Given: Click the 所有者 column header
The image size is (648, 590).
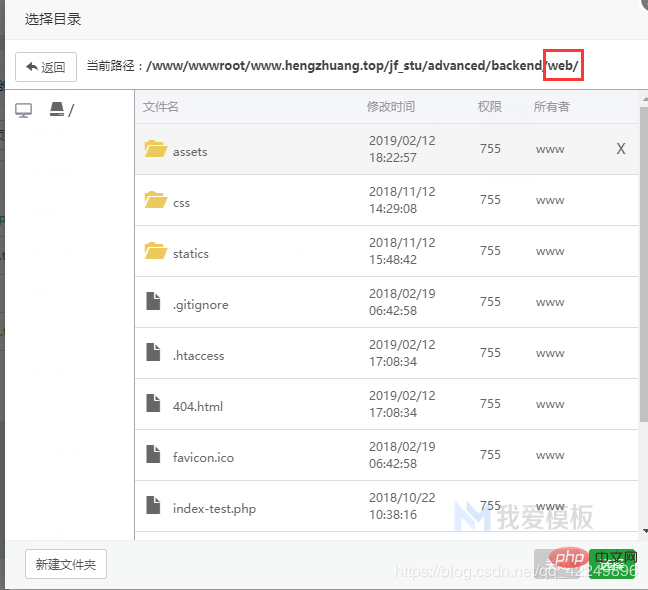Looking at the screenshot, I should pyautogui.click(x=552, y=107).
